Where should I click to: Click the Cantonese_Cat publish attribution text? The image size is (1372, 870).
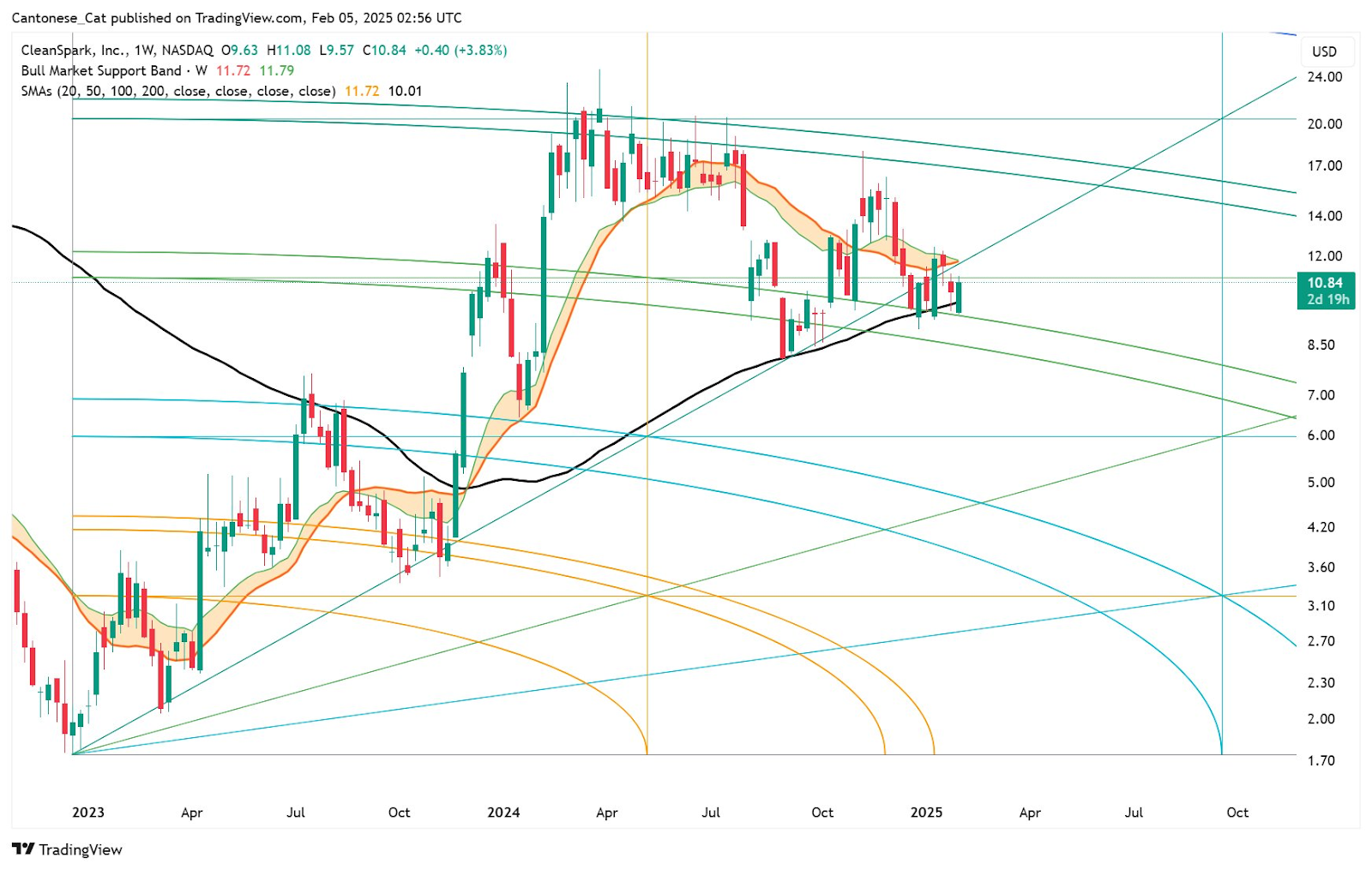pyautogui.click(x=237, y=18)
